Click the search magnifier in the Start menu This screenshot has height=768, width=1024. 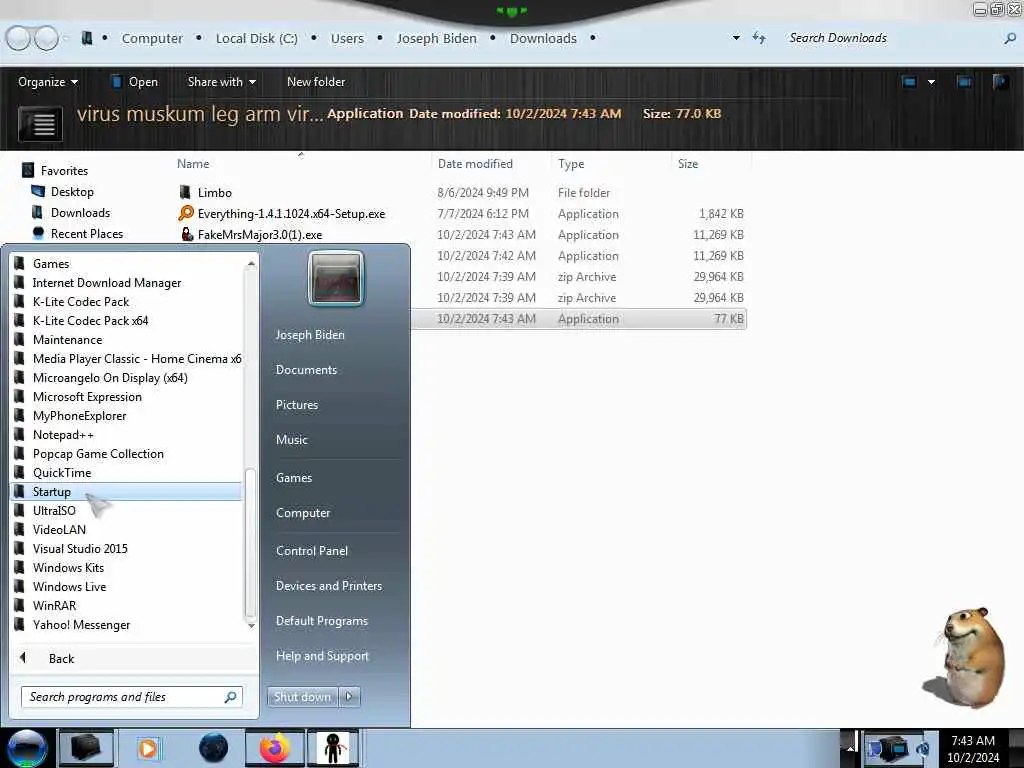(x=230, y=697)
